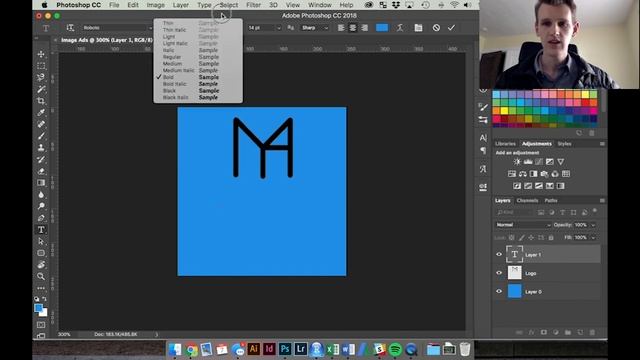Select the Pen tool
Image resolution: width=640 pixels, height=360 pixels.
pos(41,218)
